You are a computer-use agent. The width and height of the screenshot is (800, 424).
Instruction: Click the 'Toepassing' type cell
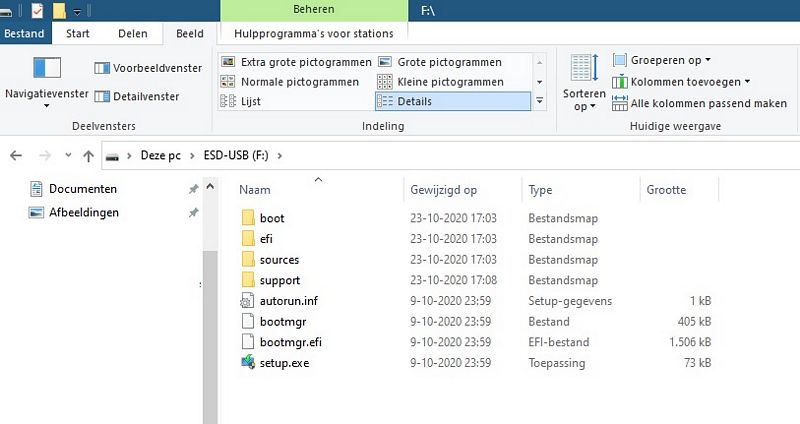[557, 363]
